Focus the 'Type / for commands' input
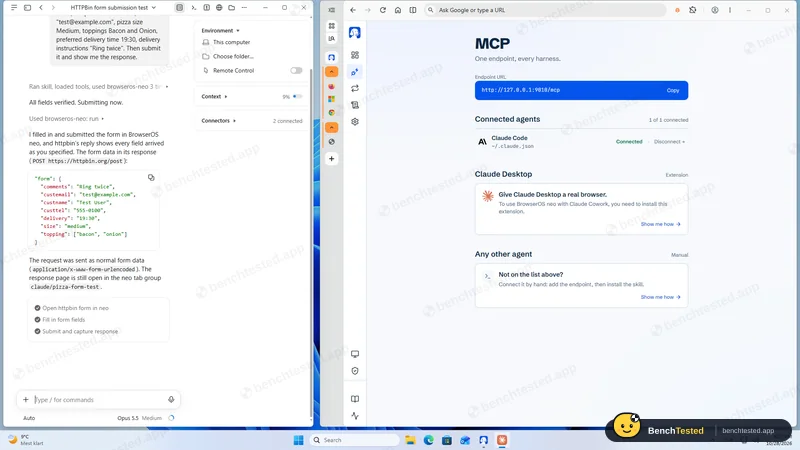This screenshot has width=800, height=450. [x=99, y=399]
